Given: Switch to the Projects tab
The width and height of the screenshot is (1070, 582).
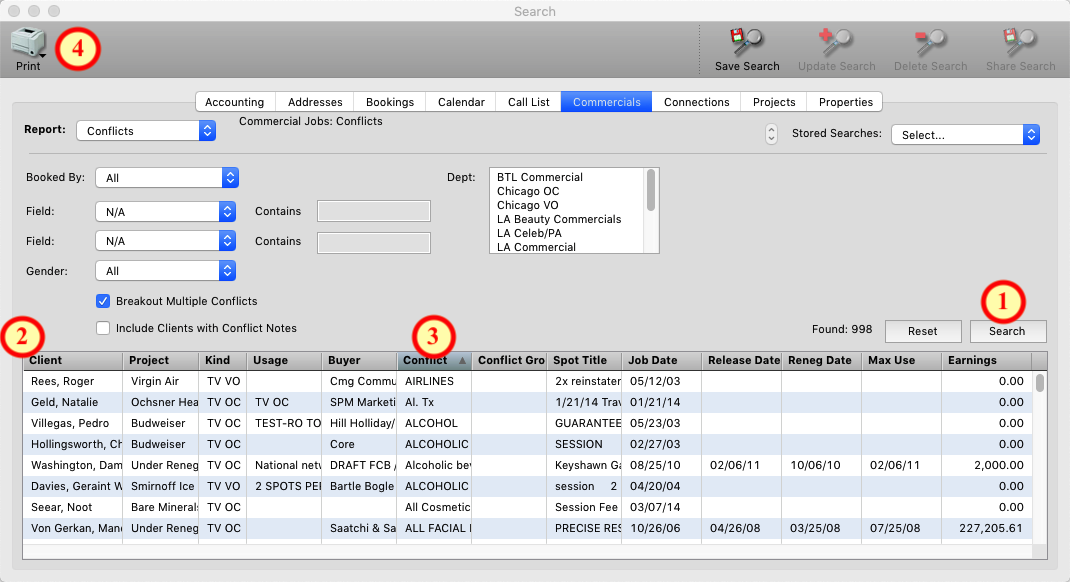Looking at the screenshot, I should (x=774, y=102).
